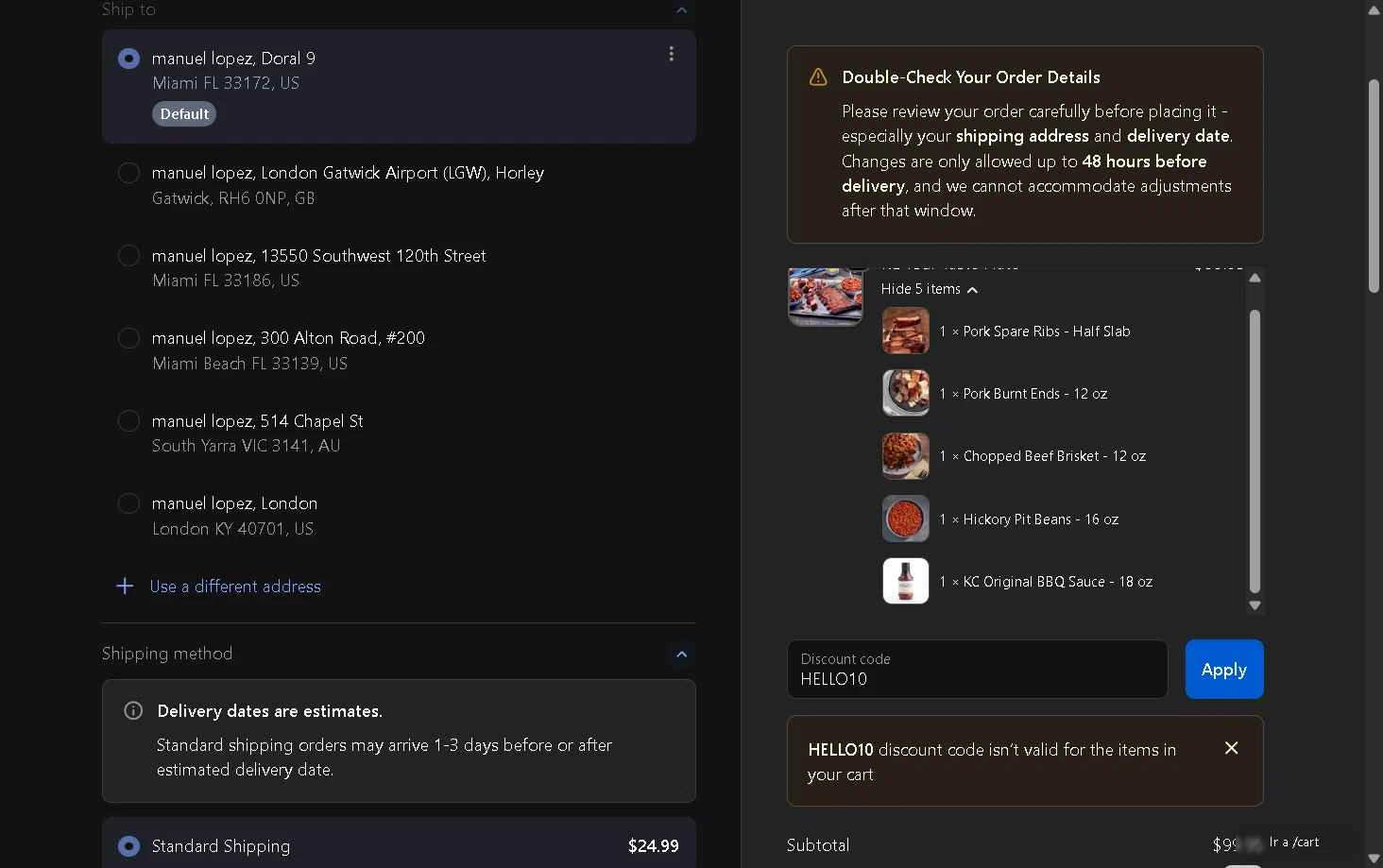Click the bundle product image thumbnail

(826, 296)
